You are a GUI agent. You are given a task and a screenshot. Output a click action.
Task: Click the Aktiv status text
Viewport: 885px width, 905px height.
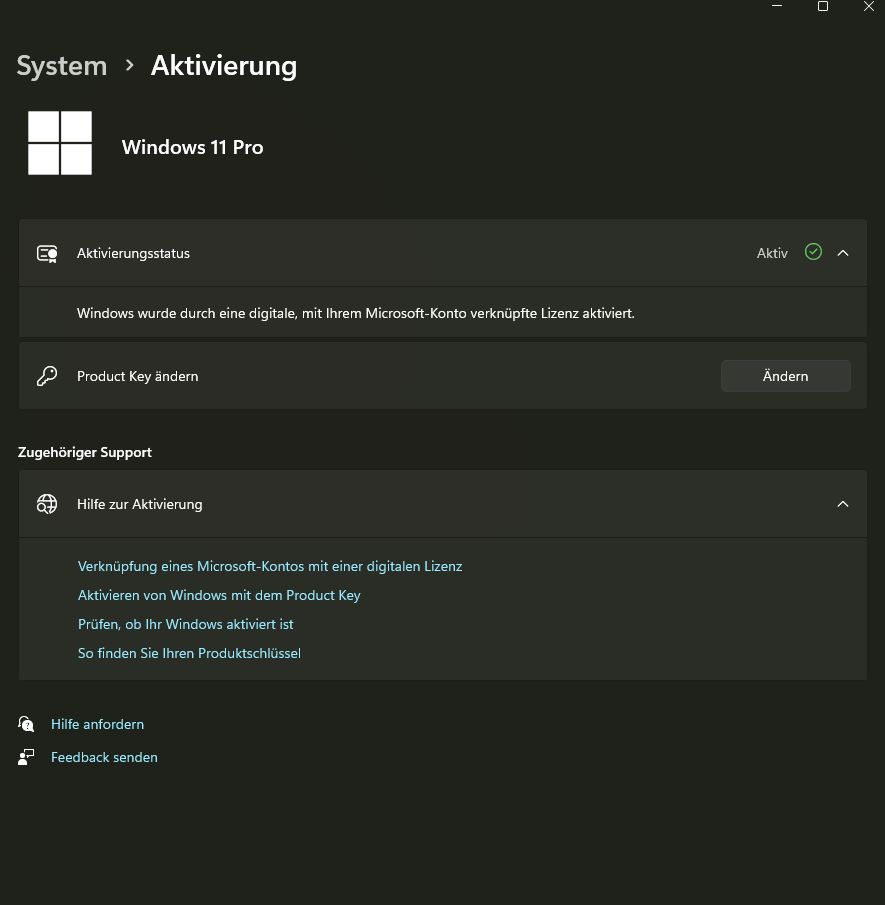772,253
